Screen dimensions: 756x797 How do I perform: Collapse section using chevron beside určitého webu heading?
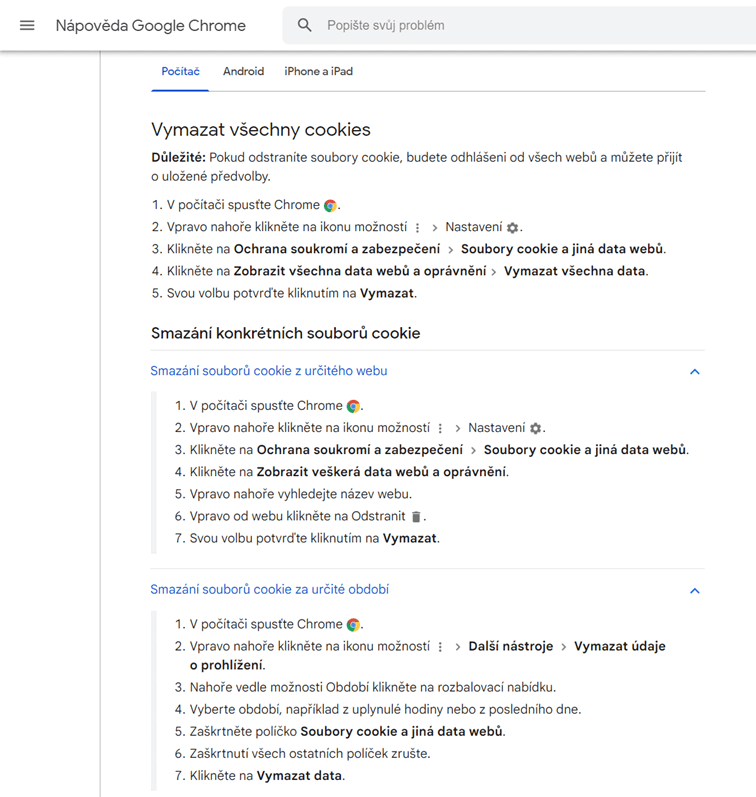point(695,372)
